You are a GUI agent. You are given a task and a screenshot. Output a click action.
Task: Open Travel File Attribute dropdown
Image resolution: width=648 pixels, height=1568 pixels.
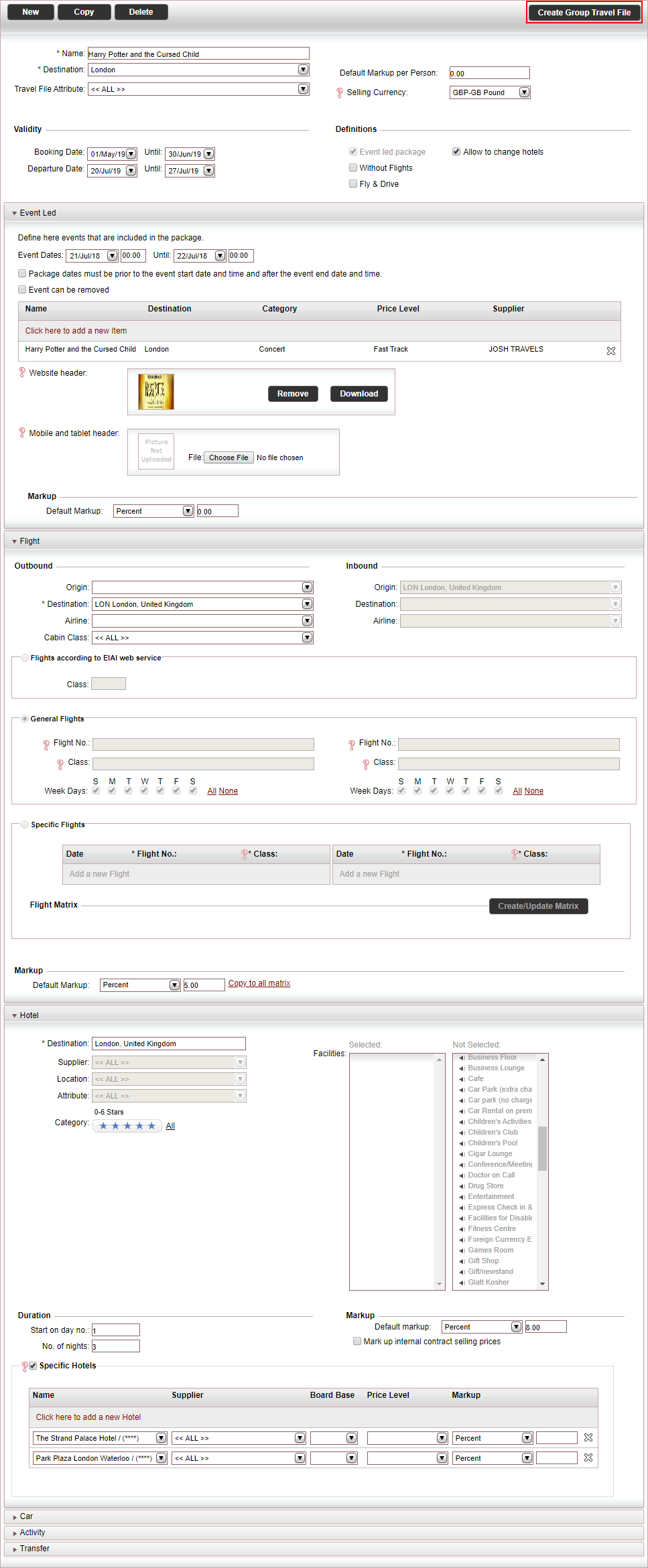click(x=304, y=89)
